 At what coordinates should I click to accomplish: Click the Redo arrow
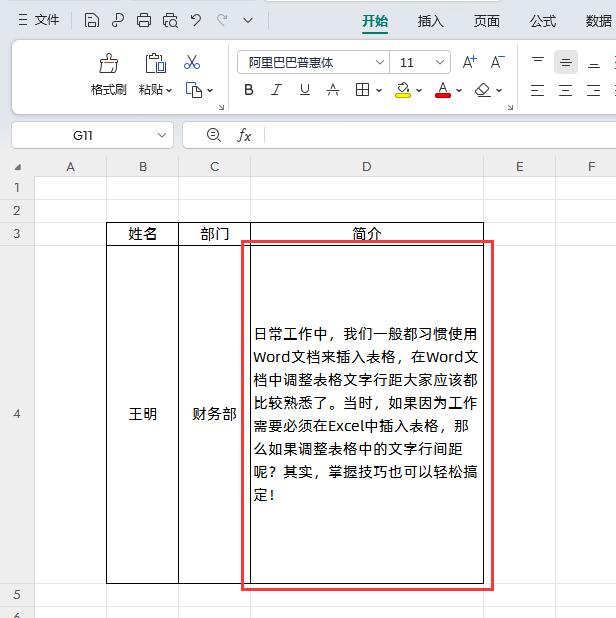click(222, 20)
